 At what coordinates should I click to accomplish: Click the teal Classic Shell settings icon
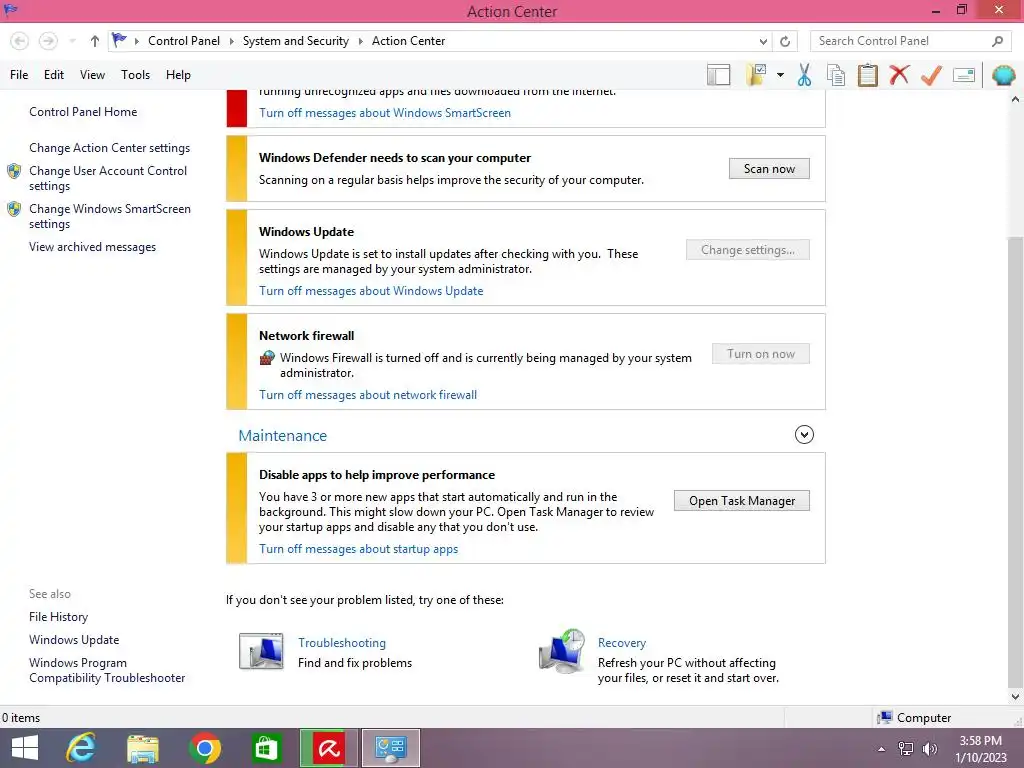tap(1003, 75)
